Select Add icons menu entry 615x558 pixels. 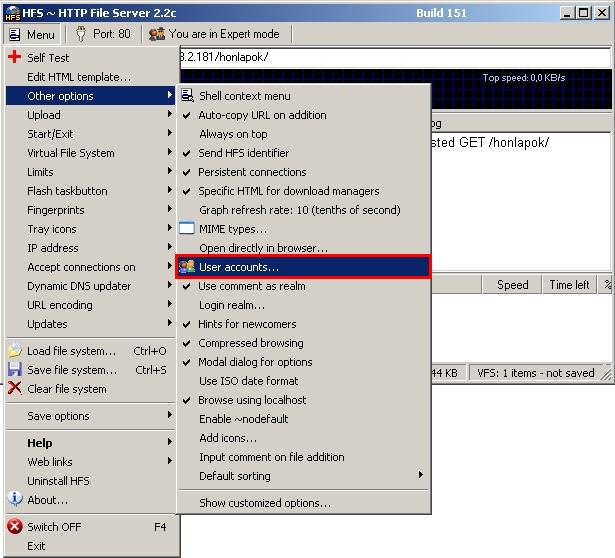click(303, 438)
